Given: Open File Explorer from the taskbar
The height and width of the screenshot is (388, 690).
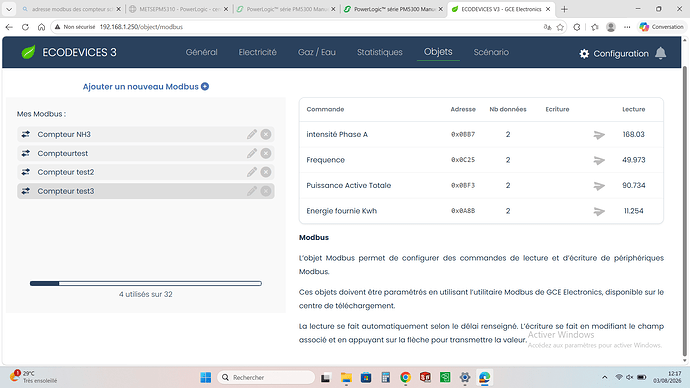Looking at the screenshot, I should [346, 377].
